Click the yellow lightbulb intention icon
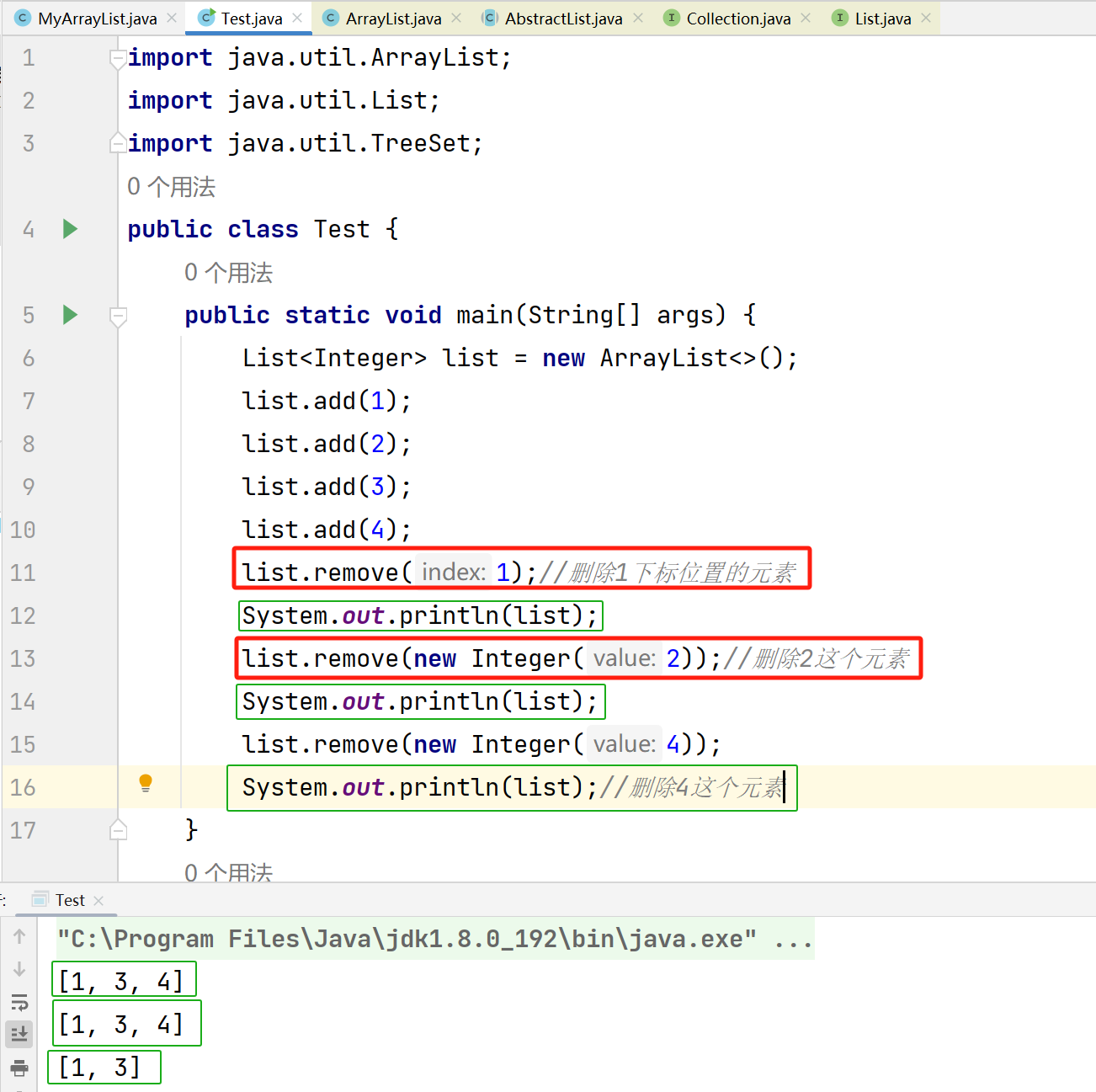The image size is (1096, 1092). click(146, 784)
